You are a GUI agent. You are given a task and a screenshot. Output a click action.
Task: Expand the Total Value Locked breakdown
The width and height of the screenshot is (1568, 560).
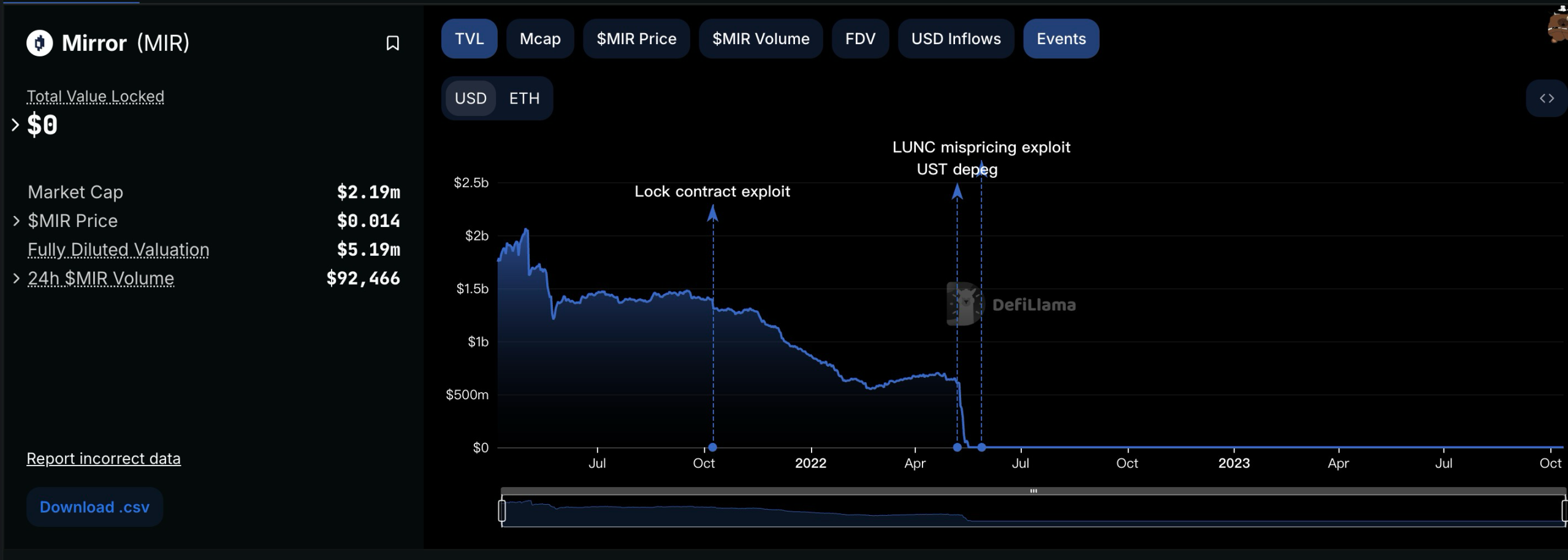[x=15, y=125]
